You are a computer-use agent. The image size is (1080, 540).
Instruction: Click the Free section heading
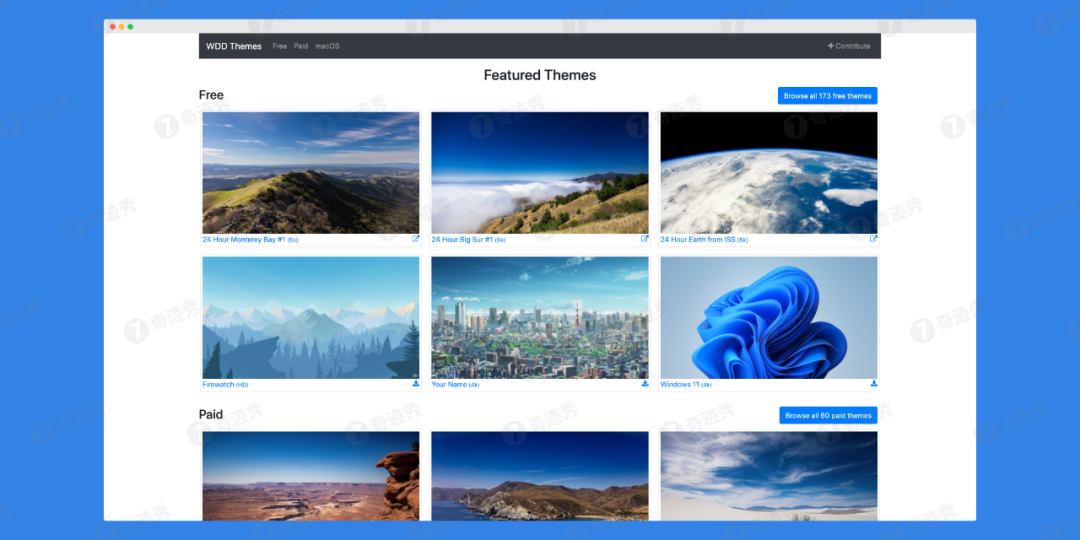tap(211, 95)
